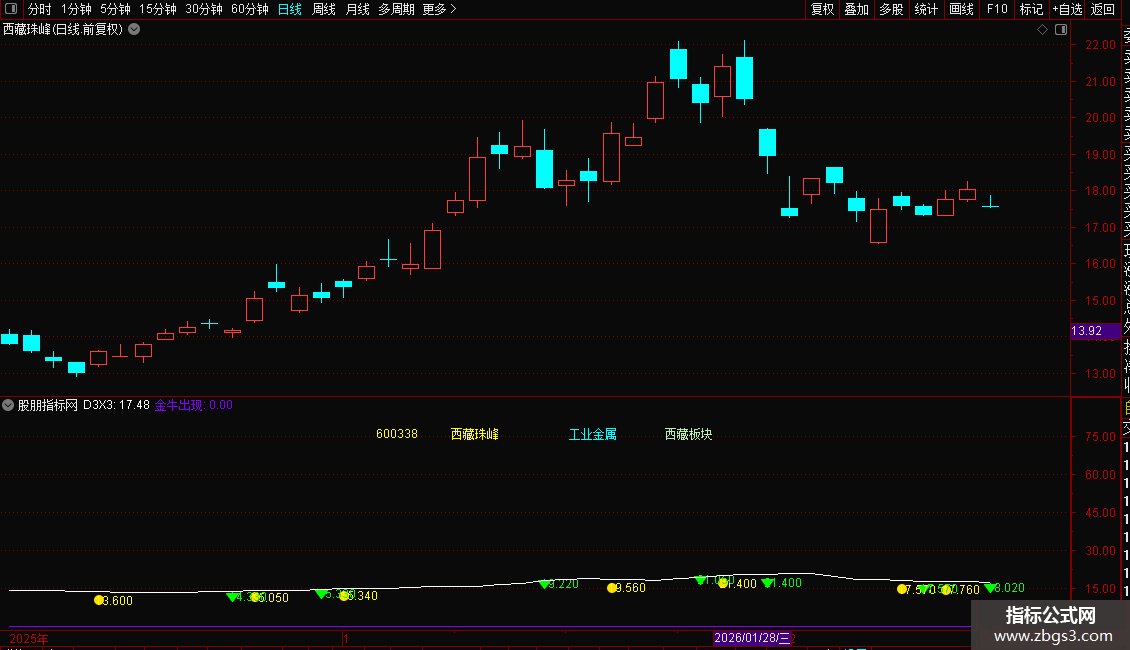Select the 60分钟 period tab
This screenshot has height=650, width=1130.
pyautogui.click(x=249, y=9)
